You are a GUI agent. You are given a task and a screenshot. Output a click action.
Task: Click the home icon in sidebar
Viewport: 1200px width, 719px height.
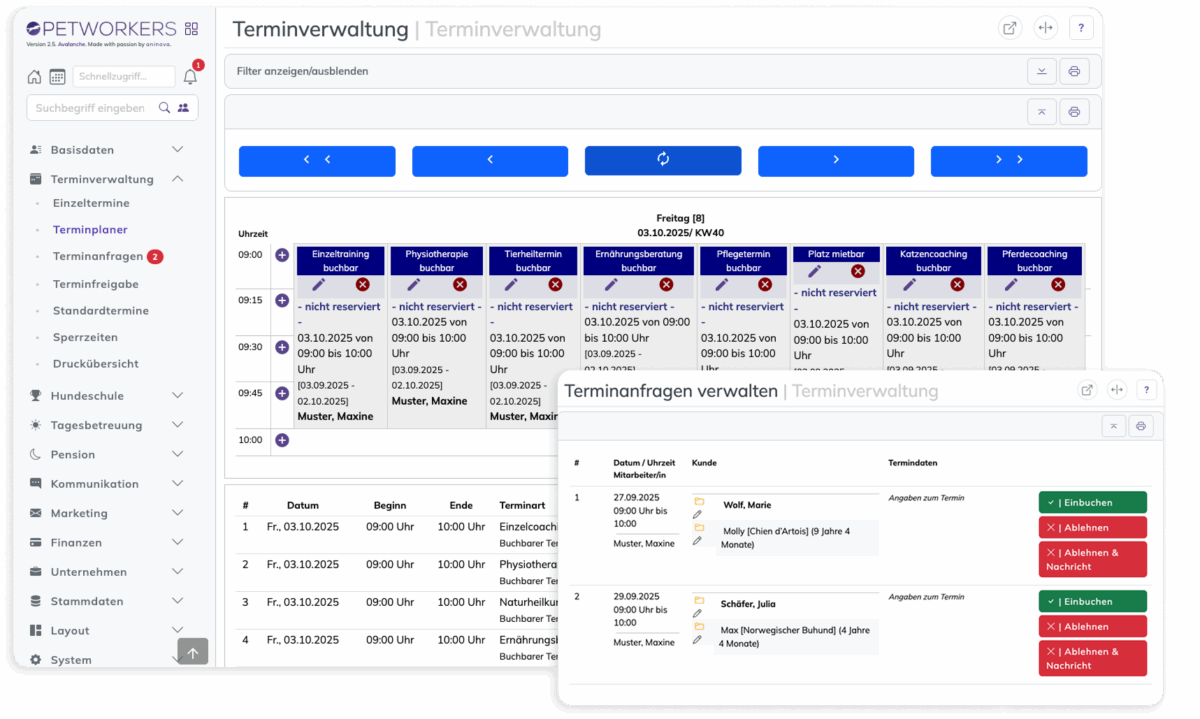point(35,77)
